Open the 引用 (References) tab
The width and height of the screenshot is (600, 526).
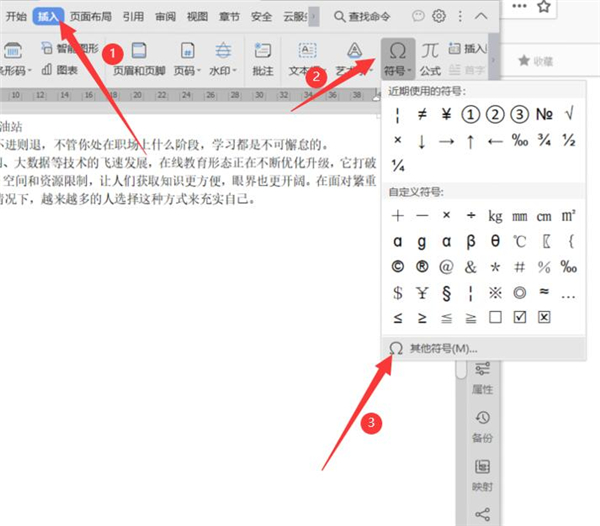[x=133, y=16]
